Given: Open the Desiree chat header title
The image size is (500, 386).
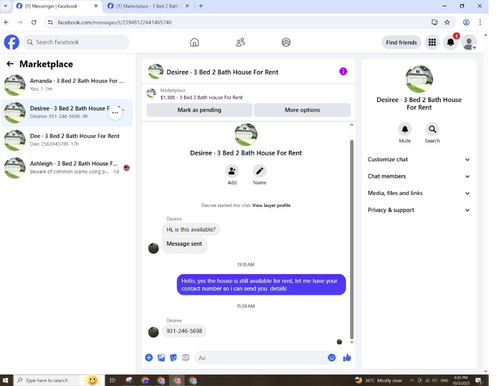Looking at the screenshot, I should [x=222, y=72].
